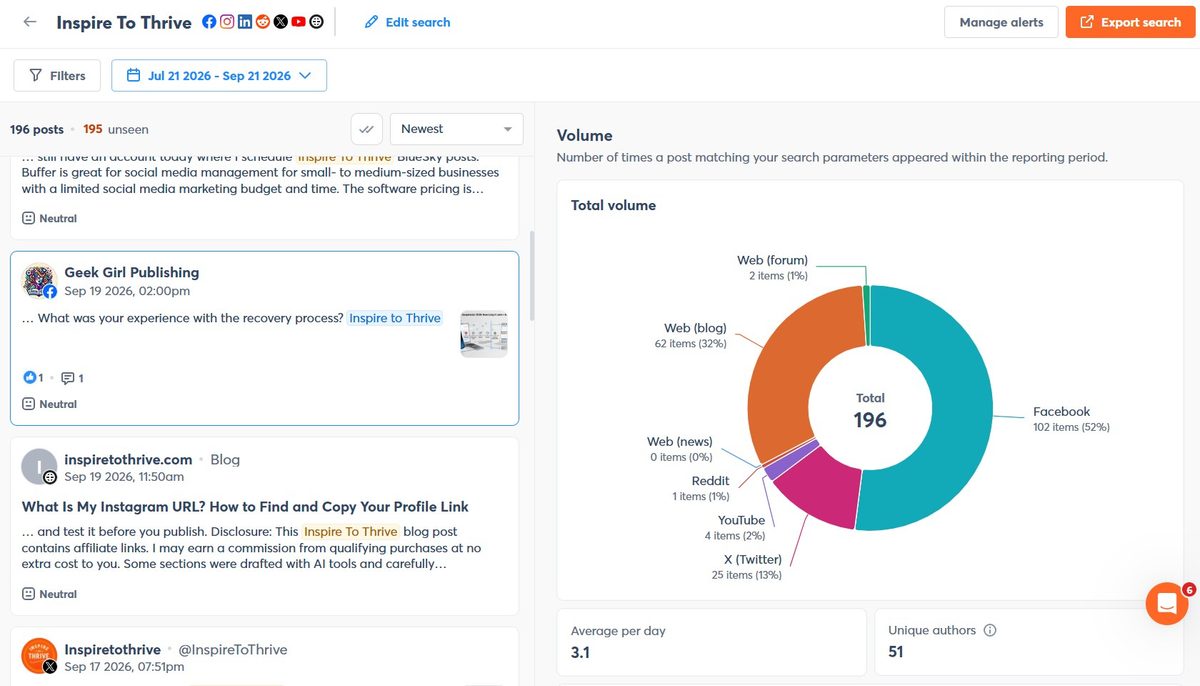
Task: Click the Neutral sentiment tag on Instagram URL post
Action: (50, 594)
